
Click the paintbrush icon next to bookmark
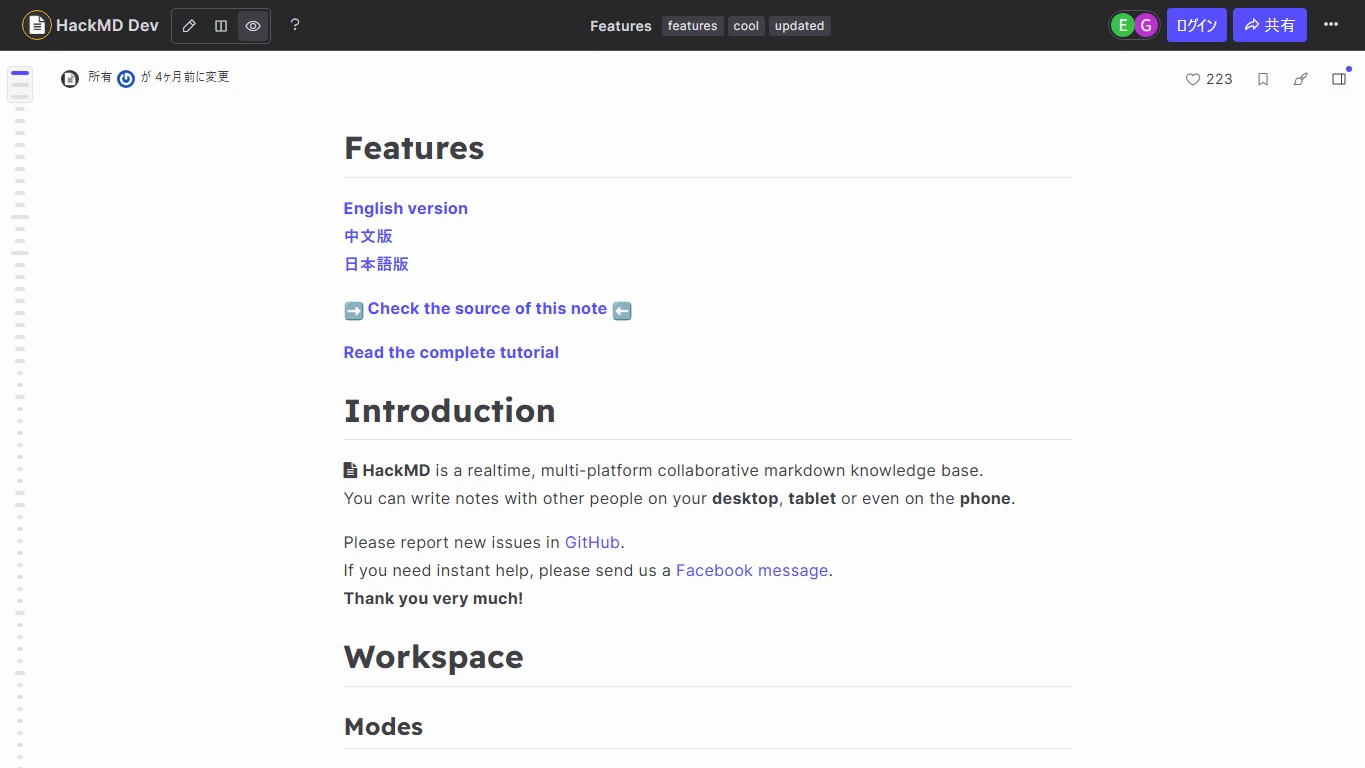point(1301,79)
